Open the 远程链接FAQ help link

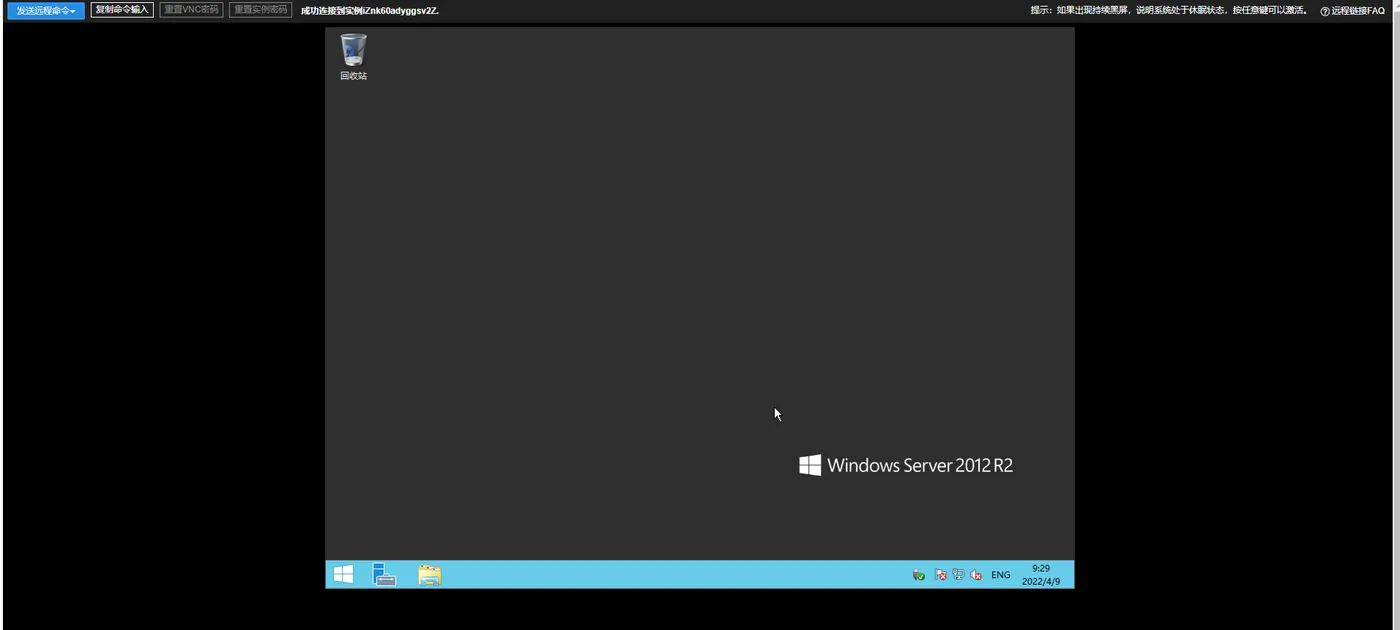click(x=1352, y=11)
